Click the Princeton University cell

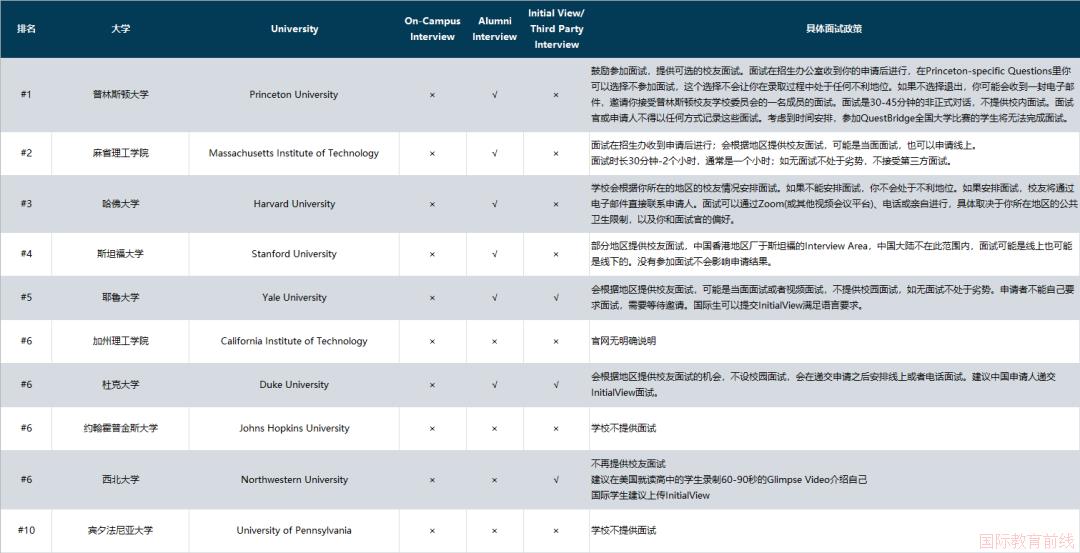point(294,95)
